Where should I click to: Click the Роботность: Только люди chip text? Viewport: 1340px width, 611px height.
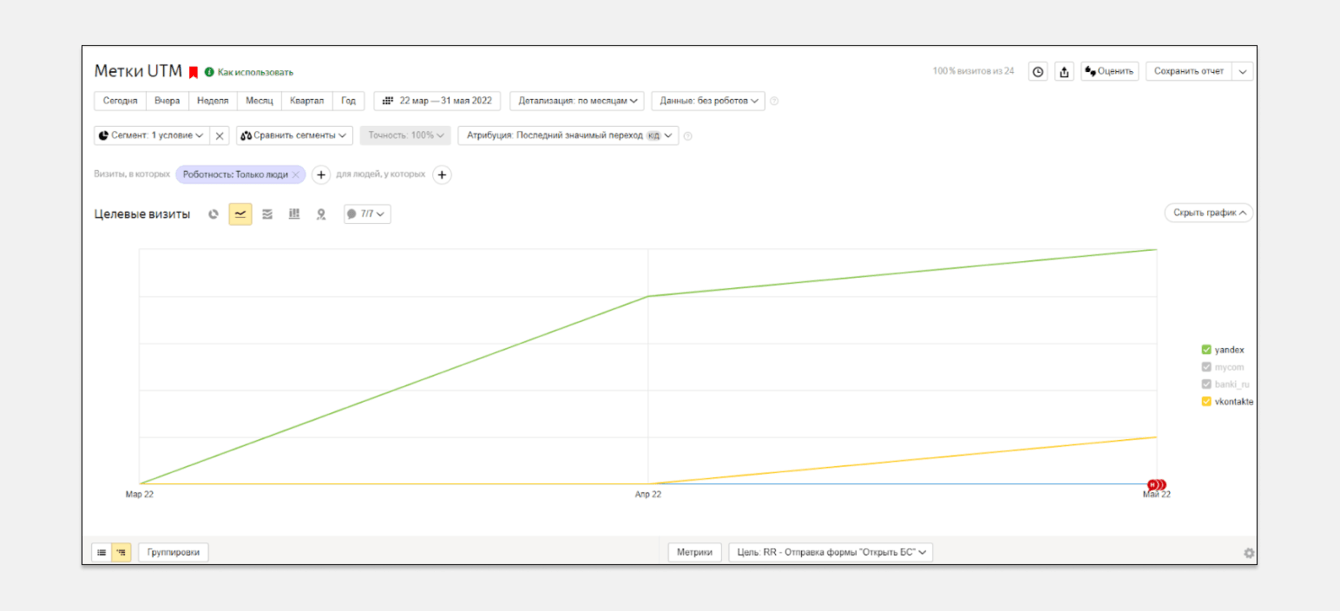(x=235, y=175)
